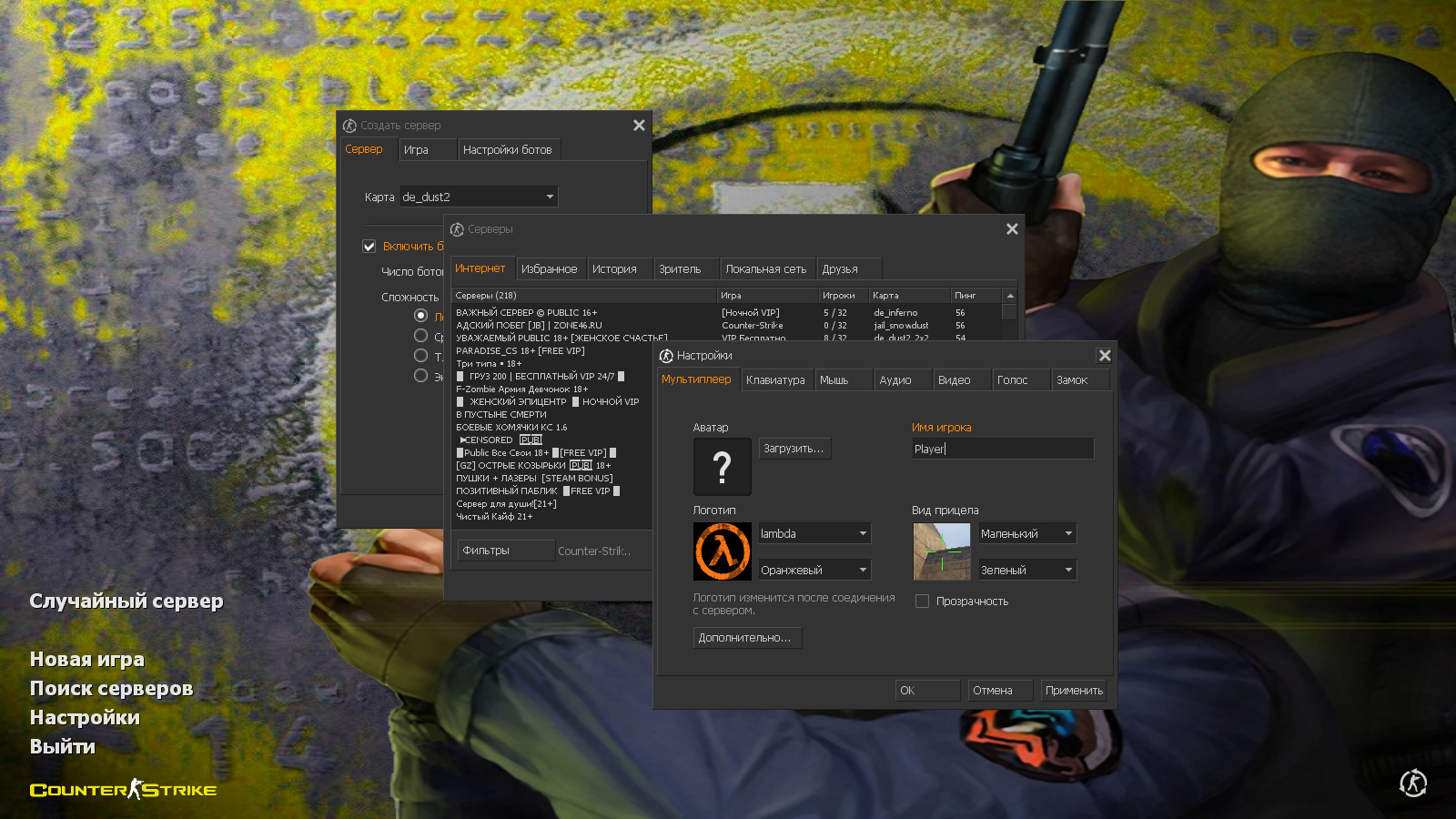
Task: Click the Имя игрока text field
Action: (1002, 449)
